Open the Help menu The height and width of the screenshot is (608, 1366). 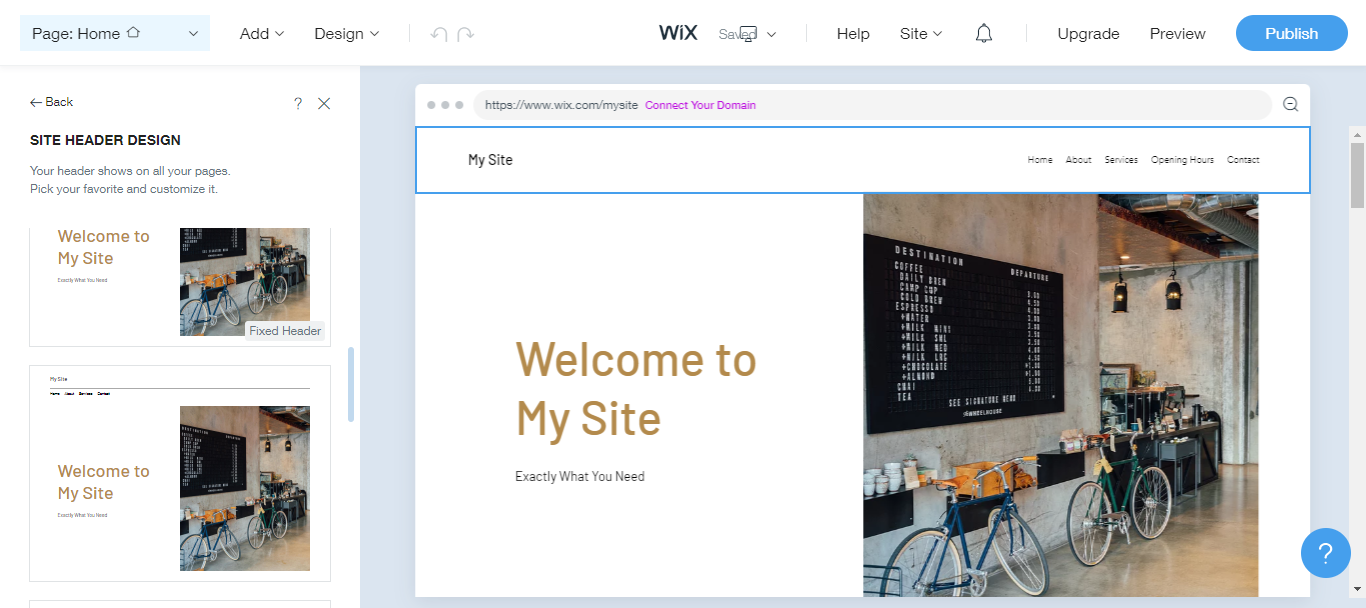pyautogui.click(x=853, y=33)
